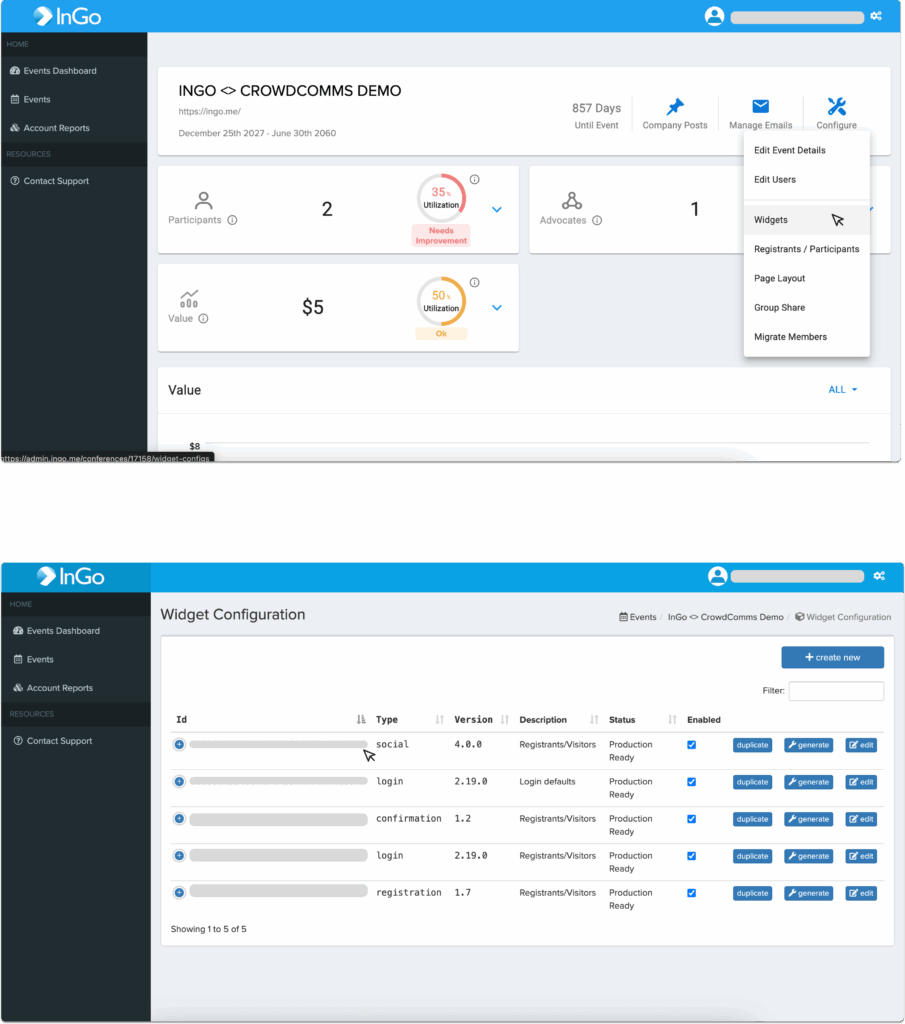
Task: Click the Company Posts pin icon
Action: click(675, 107)
